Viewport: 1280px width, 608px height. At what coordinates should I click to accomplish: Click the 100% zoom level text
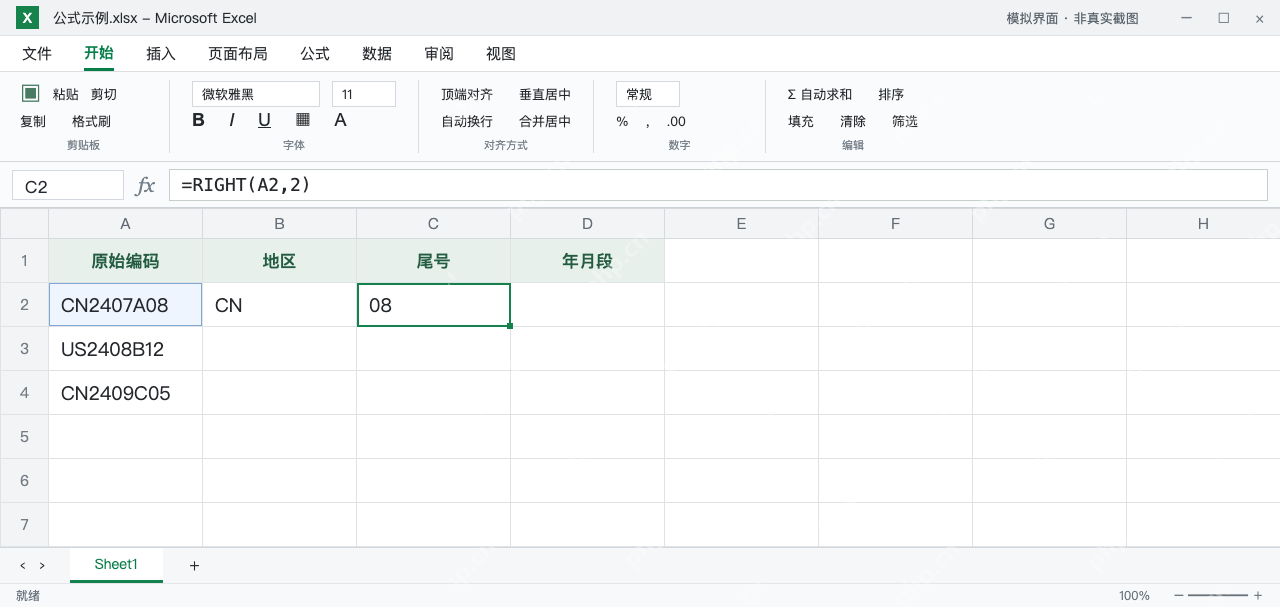(1134, 596)
